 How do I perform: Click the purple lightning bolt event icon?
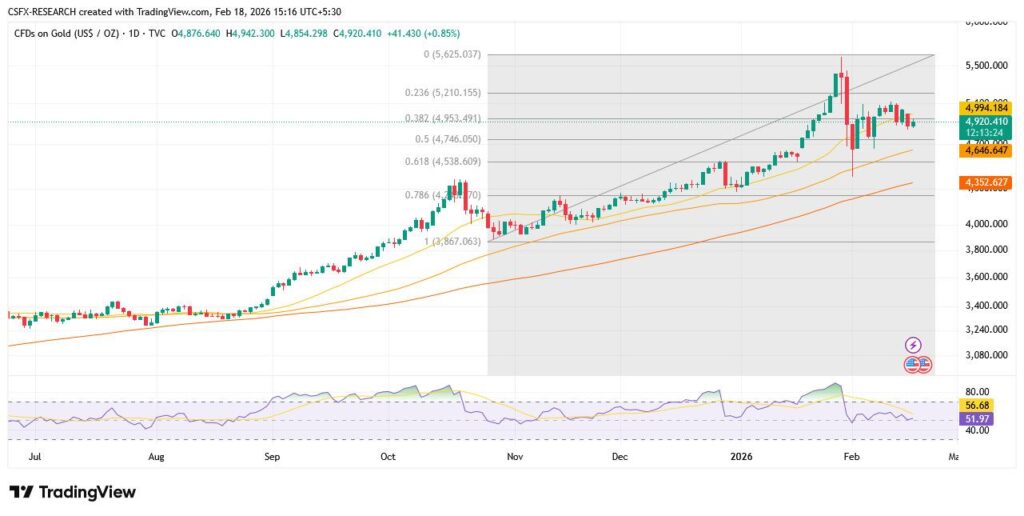point(912,344)
